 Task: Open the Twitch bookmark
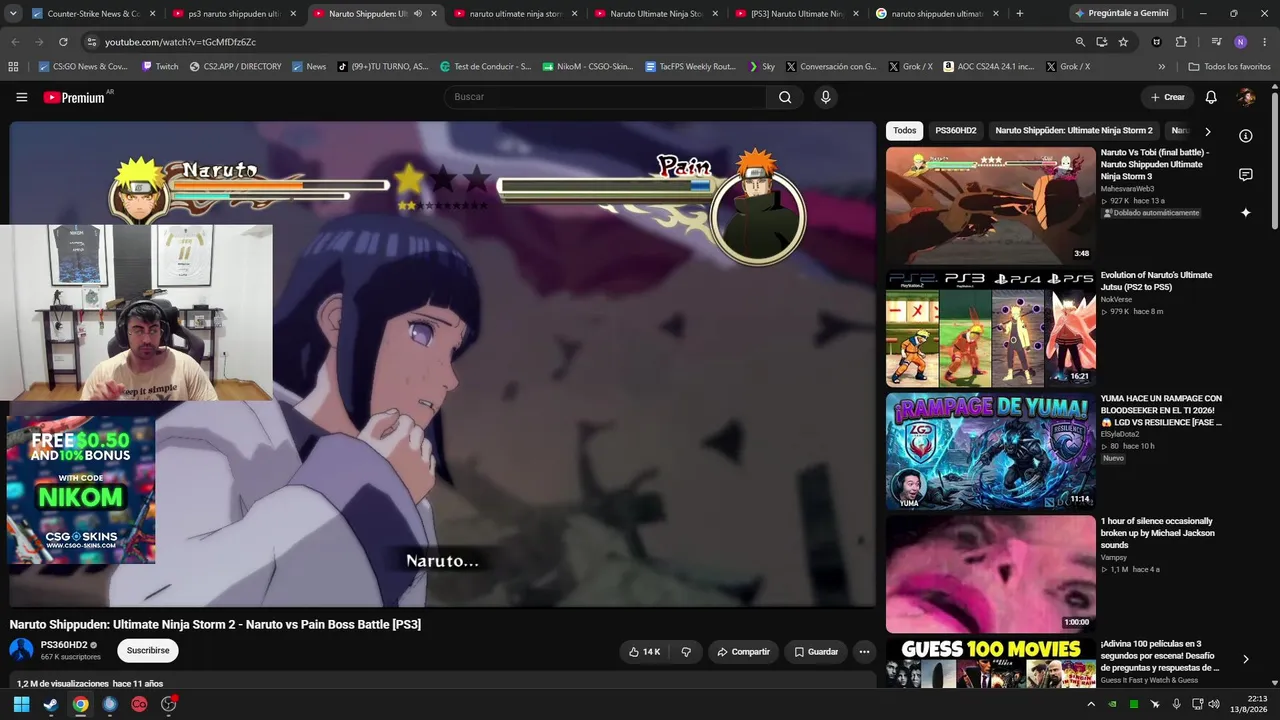pyautogui.click(x=160, y=67)
